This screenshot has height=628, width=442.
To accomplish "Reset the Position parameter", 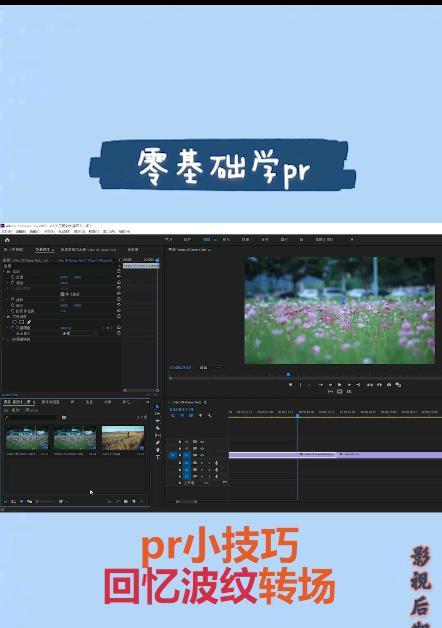I will [119, 277].
